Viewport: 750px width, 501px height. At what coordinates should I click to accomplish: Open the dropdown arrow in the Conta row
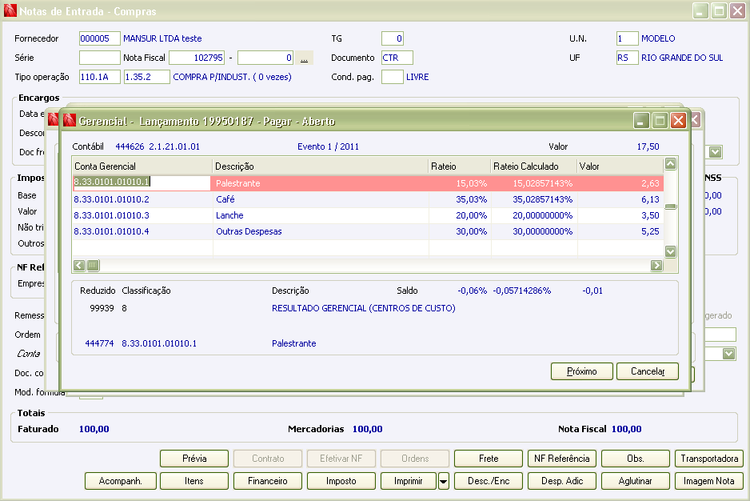(729, 354)
